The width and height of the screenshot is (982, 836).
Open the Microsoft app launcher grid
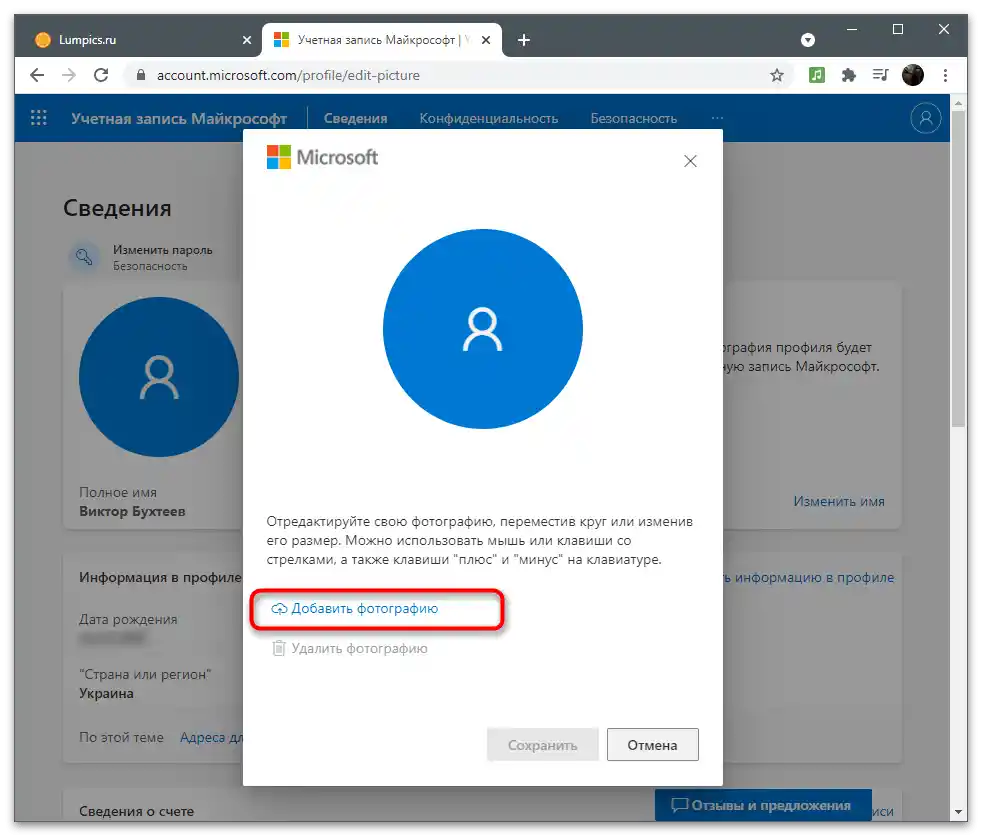click(x=39, y=118)
